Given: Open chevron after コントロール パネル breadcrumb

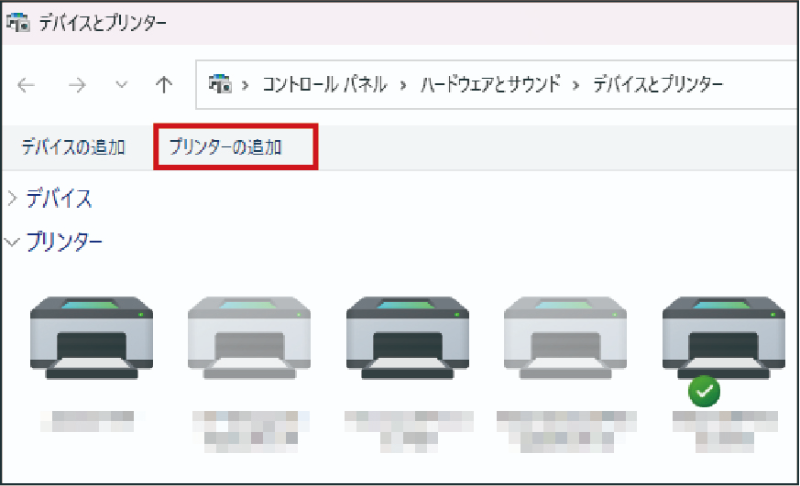Looking at the screenshot, I should 403,85.
